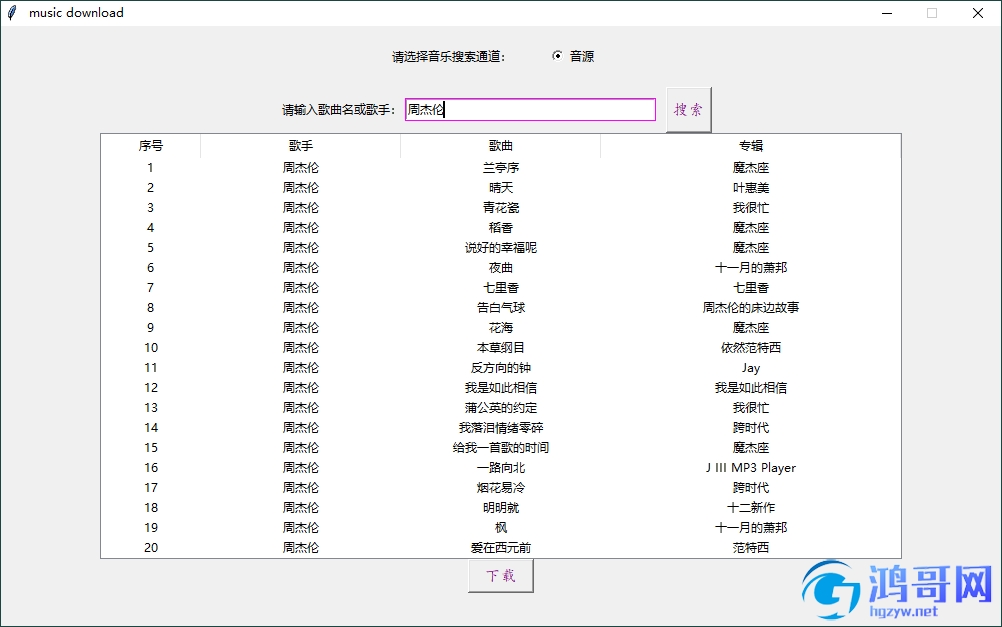The image size is (1002, 627).
Task: Click row number 20
Action: pos(151,548)
